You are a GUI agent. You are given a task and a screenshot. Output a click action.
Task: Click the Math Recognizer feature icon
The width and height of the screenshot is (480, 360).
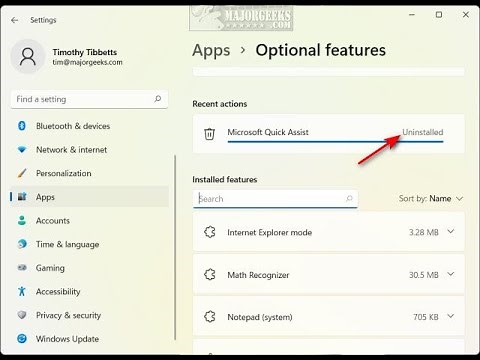210,275
